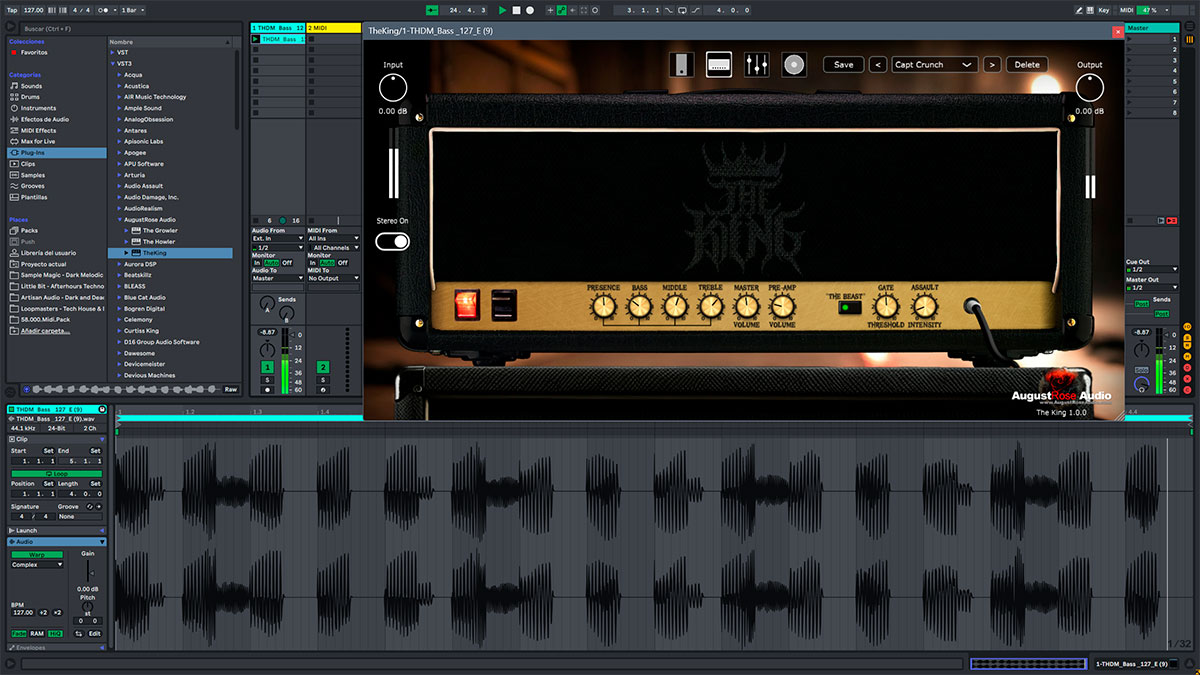
Task: Collapse the VST3 folder in the browser
Action: pos(113,63)
